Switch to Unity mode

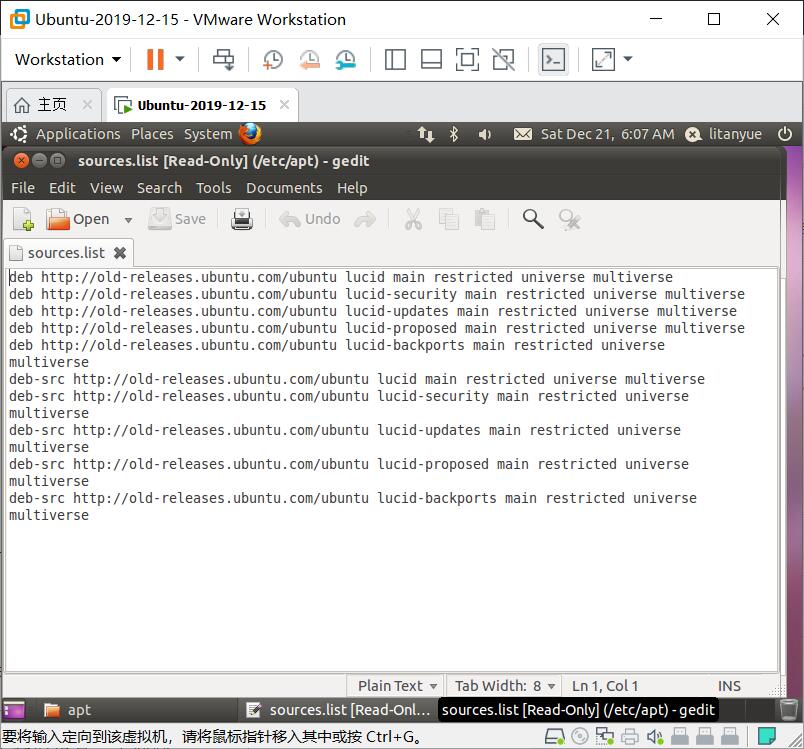pyautogui.click(x=504, y=59)
